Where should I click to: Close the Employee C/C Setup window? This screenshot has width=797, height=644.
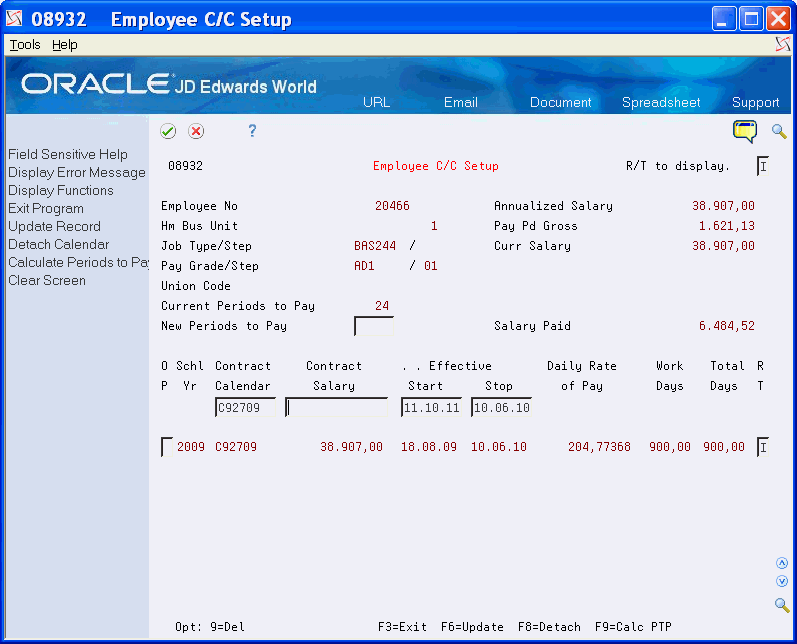(778, 19)
